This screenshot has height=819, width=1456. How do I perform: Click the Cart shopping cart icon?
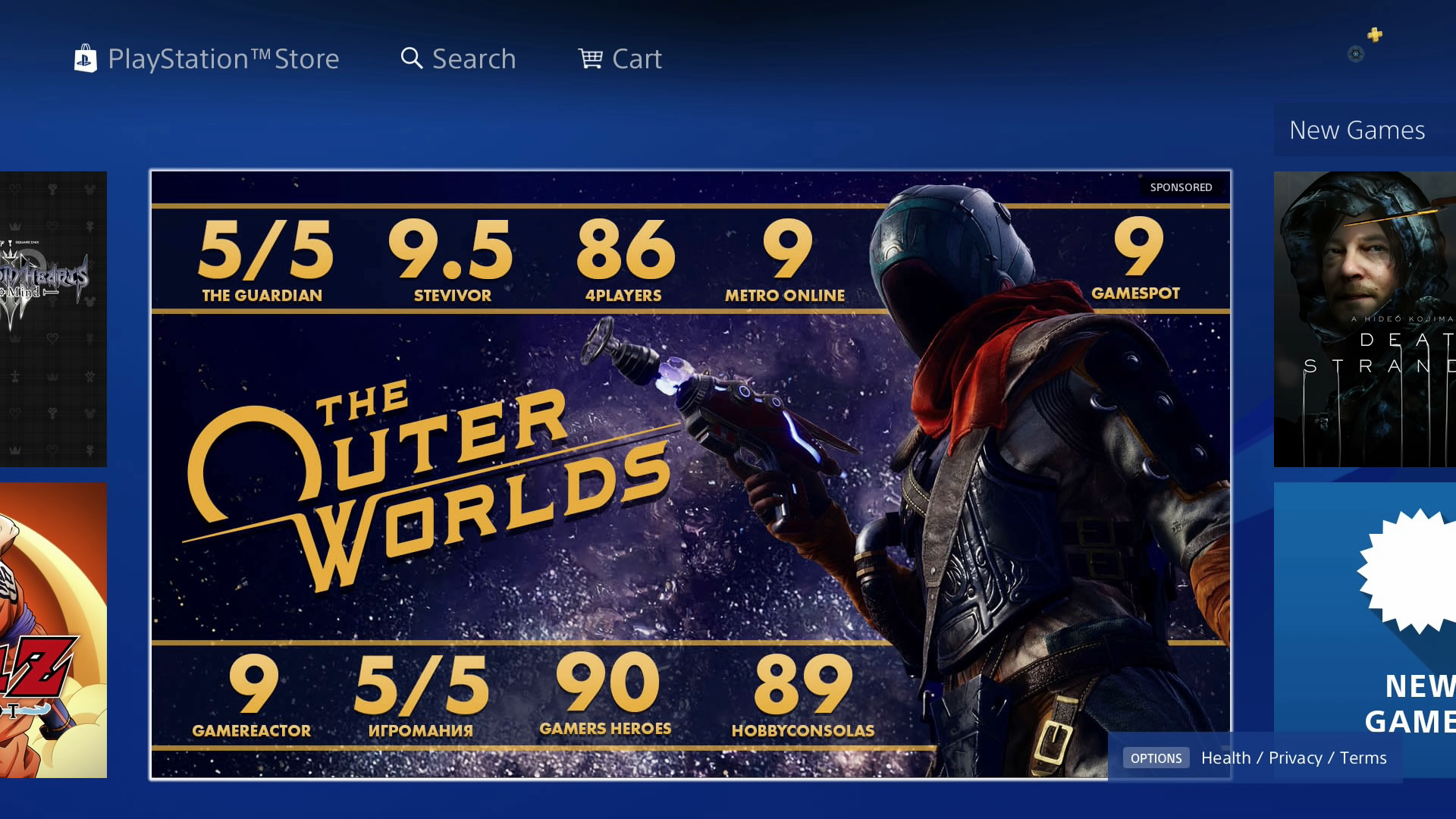[x=590, y=58]
